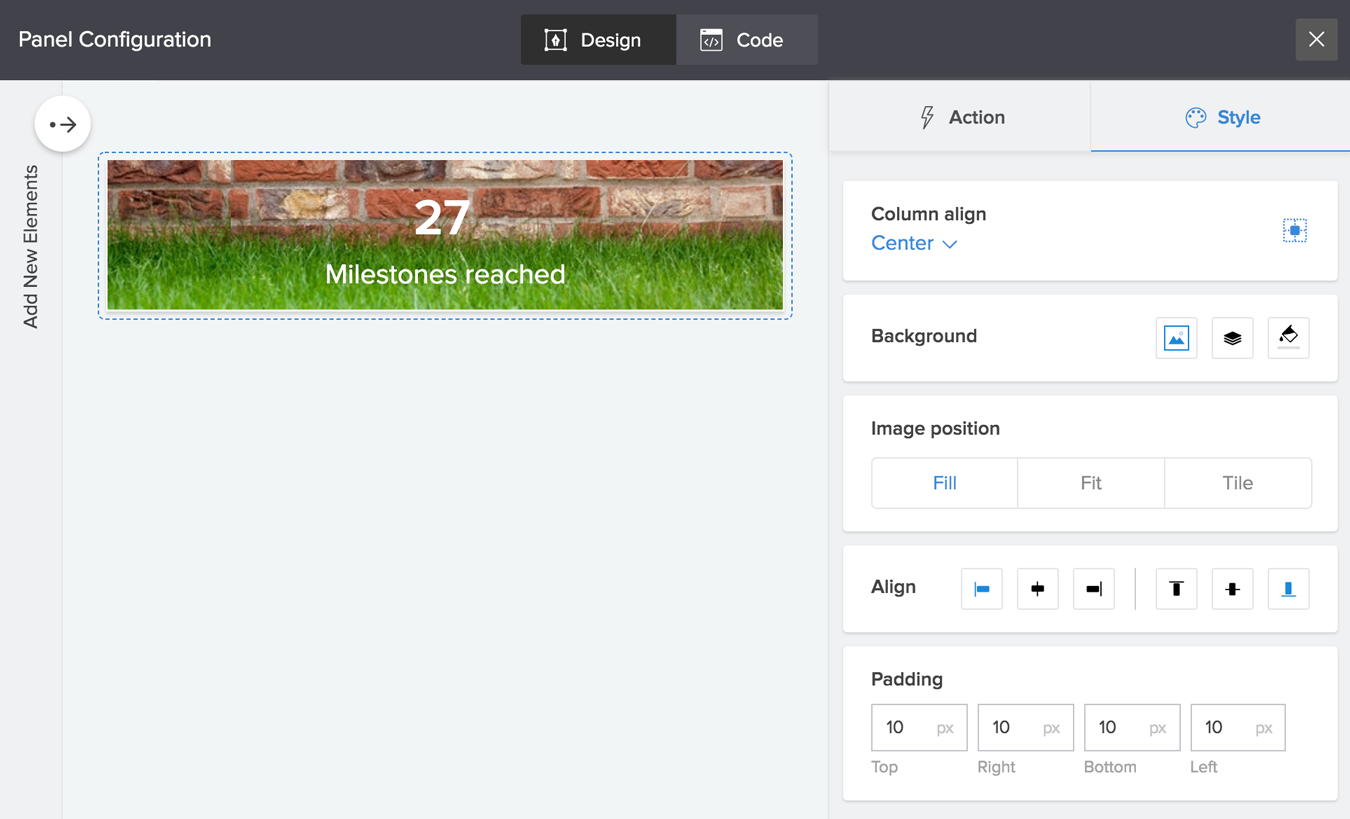Switch to the Design tab
The height and width of the screenshot is (819, 1350).
pyautogui.click(x=598, y=40)
